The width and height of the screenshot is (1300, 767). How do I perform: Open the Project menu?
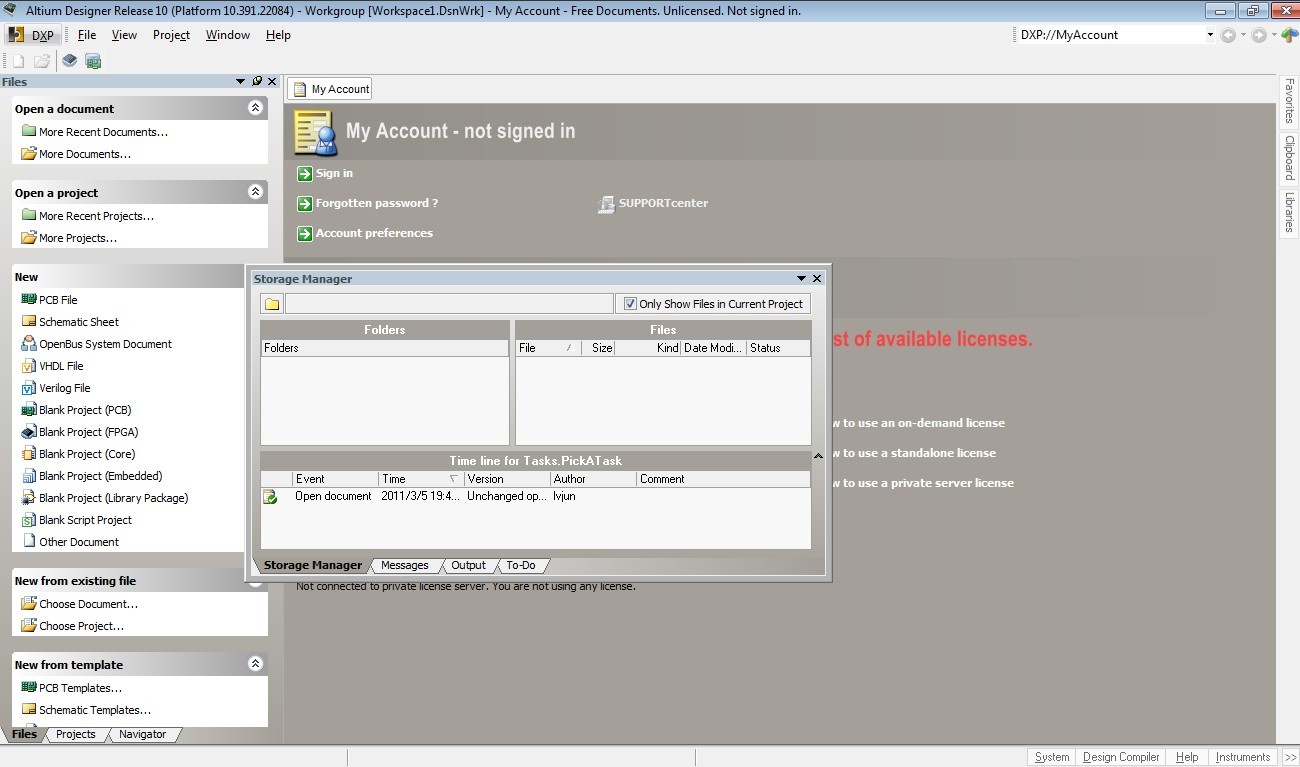(171, 35)
